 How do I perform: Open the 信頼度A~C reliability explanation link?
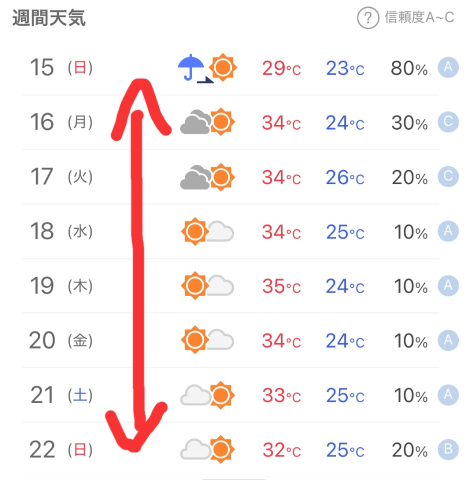pyautogui.click(x=419, y=17)
